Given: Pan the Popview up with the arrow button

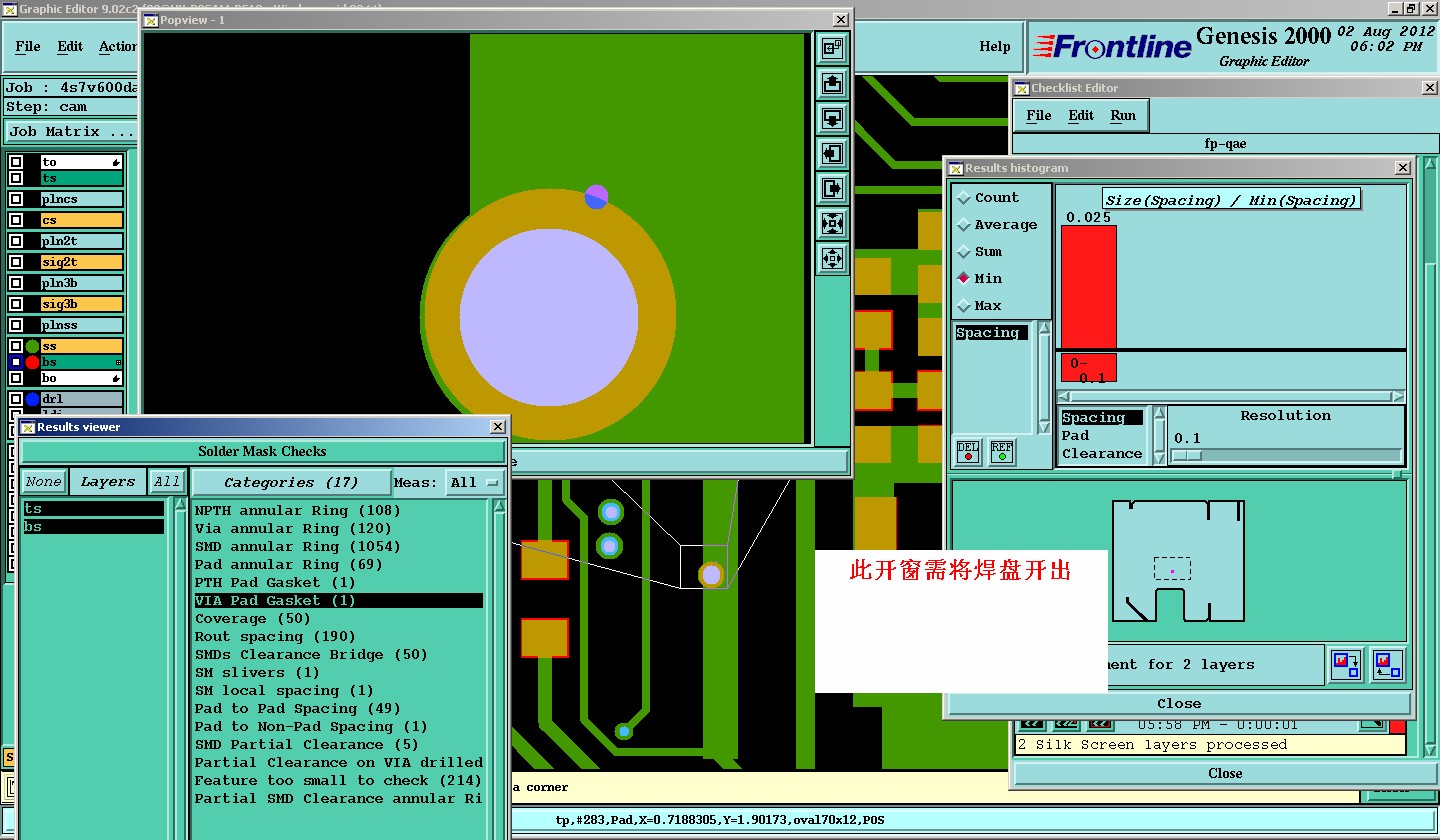Looking at the screenshot, I should [832, 83].
